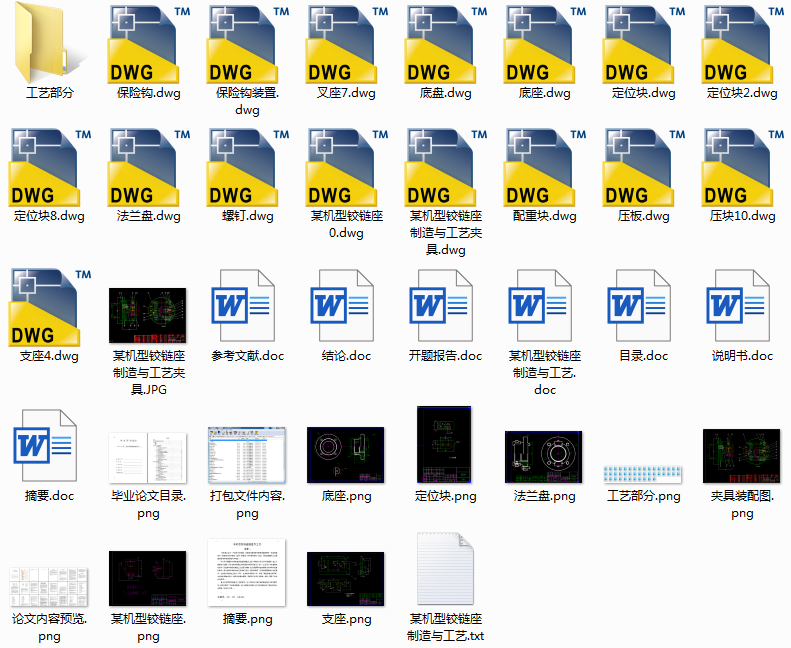Select the 压块10.dwg file
Viewport: 791px width, 648px height.
coord(742,167)
